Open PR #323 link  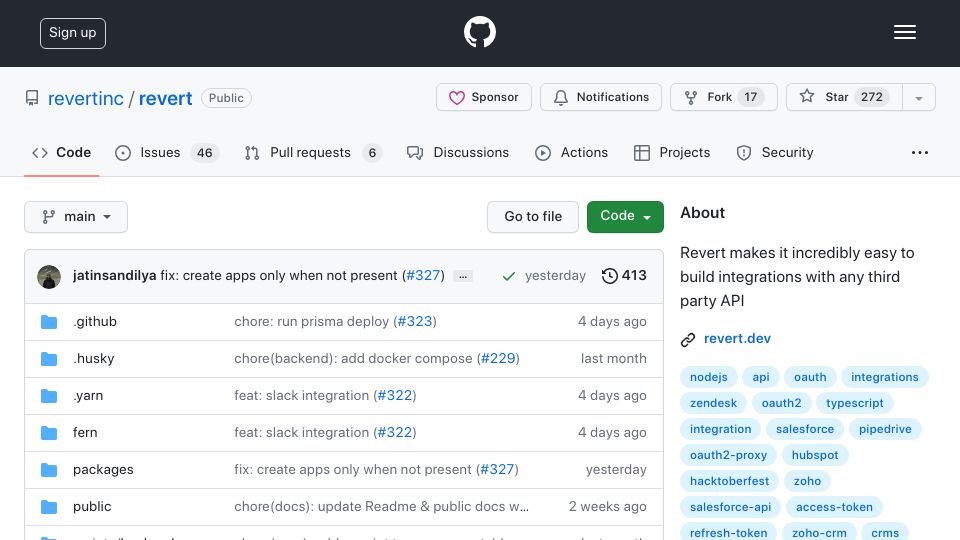(415, 321)
